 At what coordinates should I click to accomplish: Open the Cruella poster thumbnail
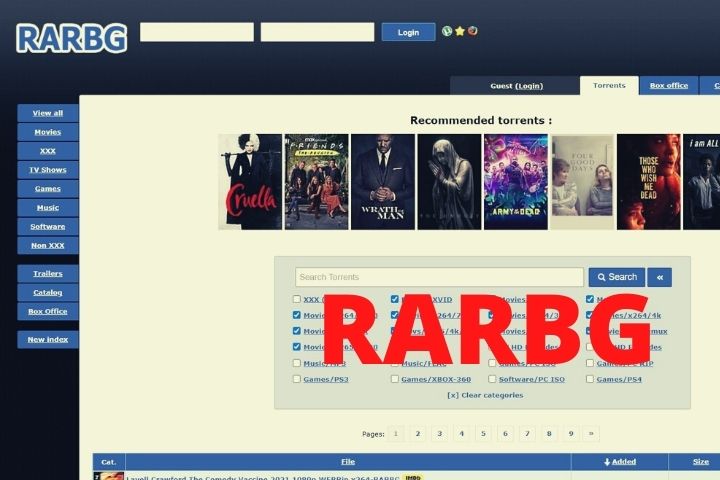(x=250, y=182)
